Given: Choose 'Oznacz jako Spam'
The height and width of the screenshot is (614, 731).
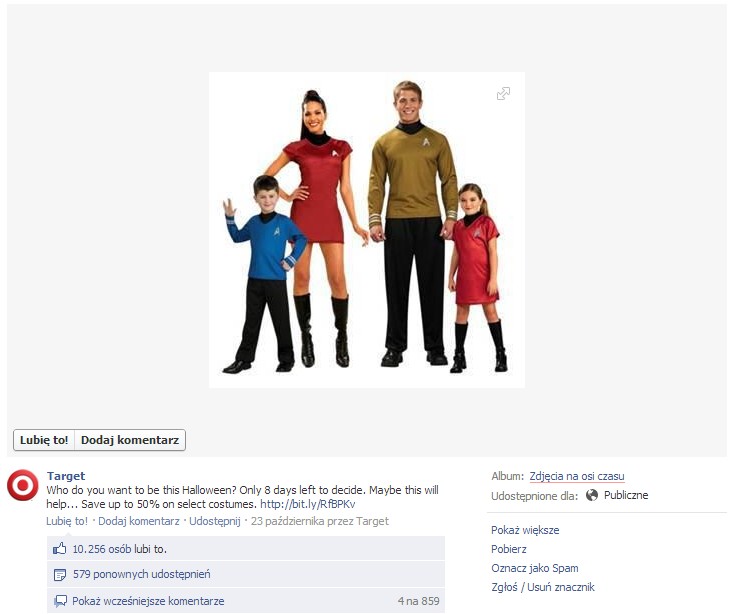Looking at the screenshot, I should tap(535, 568).
